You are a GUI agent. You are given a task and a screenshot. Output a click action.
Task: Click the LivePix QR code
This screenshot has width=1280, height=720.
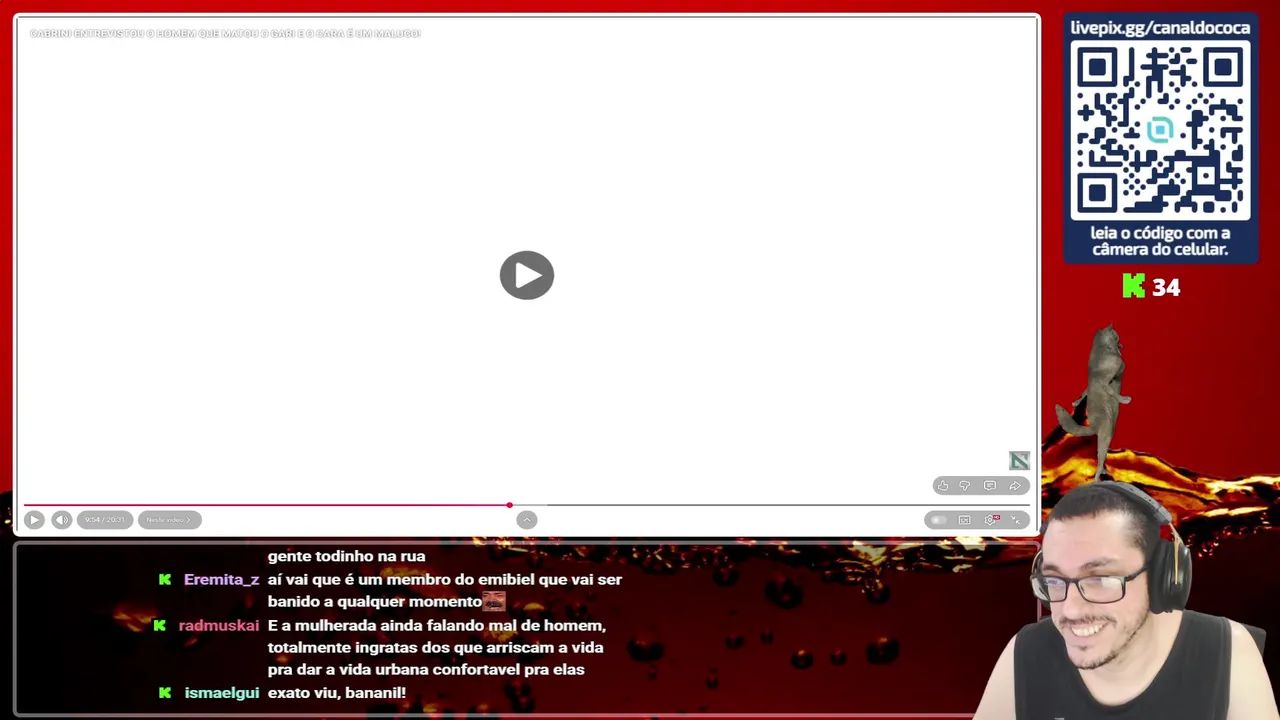[1160, 130]
